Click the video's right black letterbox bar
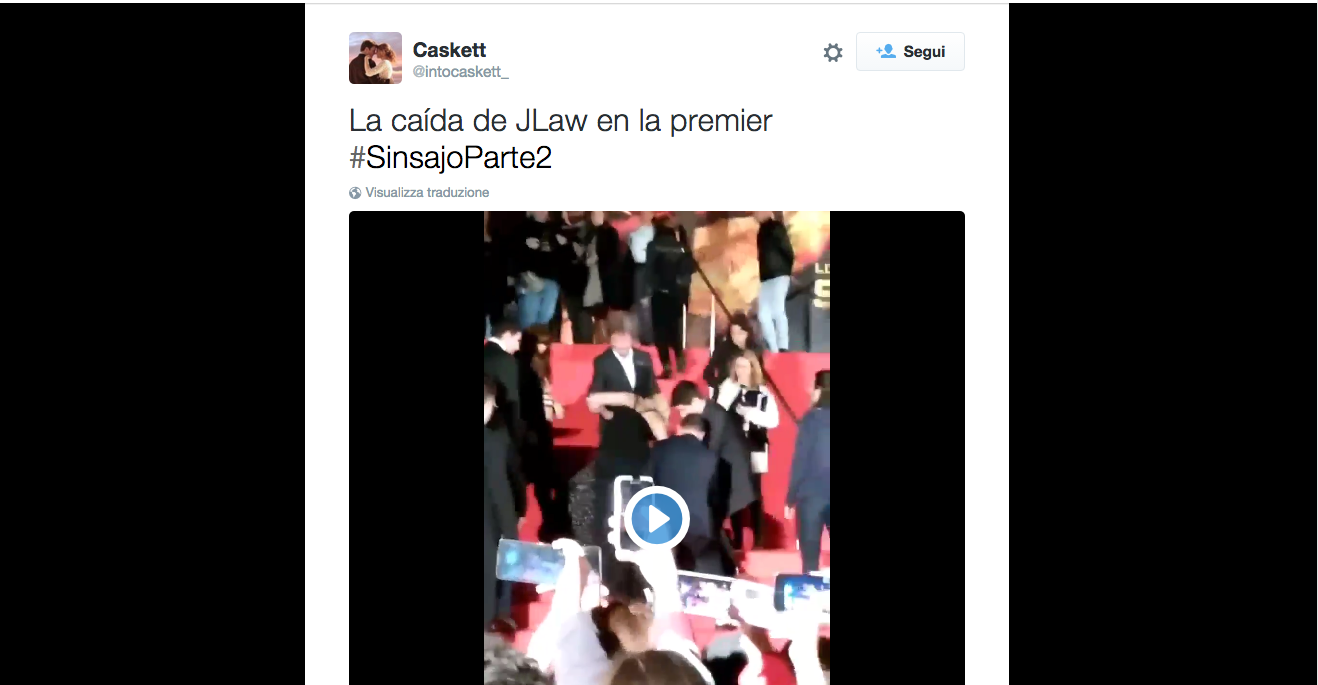The width and height of the screenshot is (1318, 685). pos(897,448)
